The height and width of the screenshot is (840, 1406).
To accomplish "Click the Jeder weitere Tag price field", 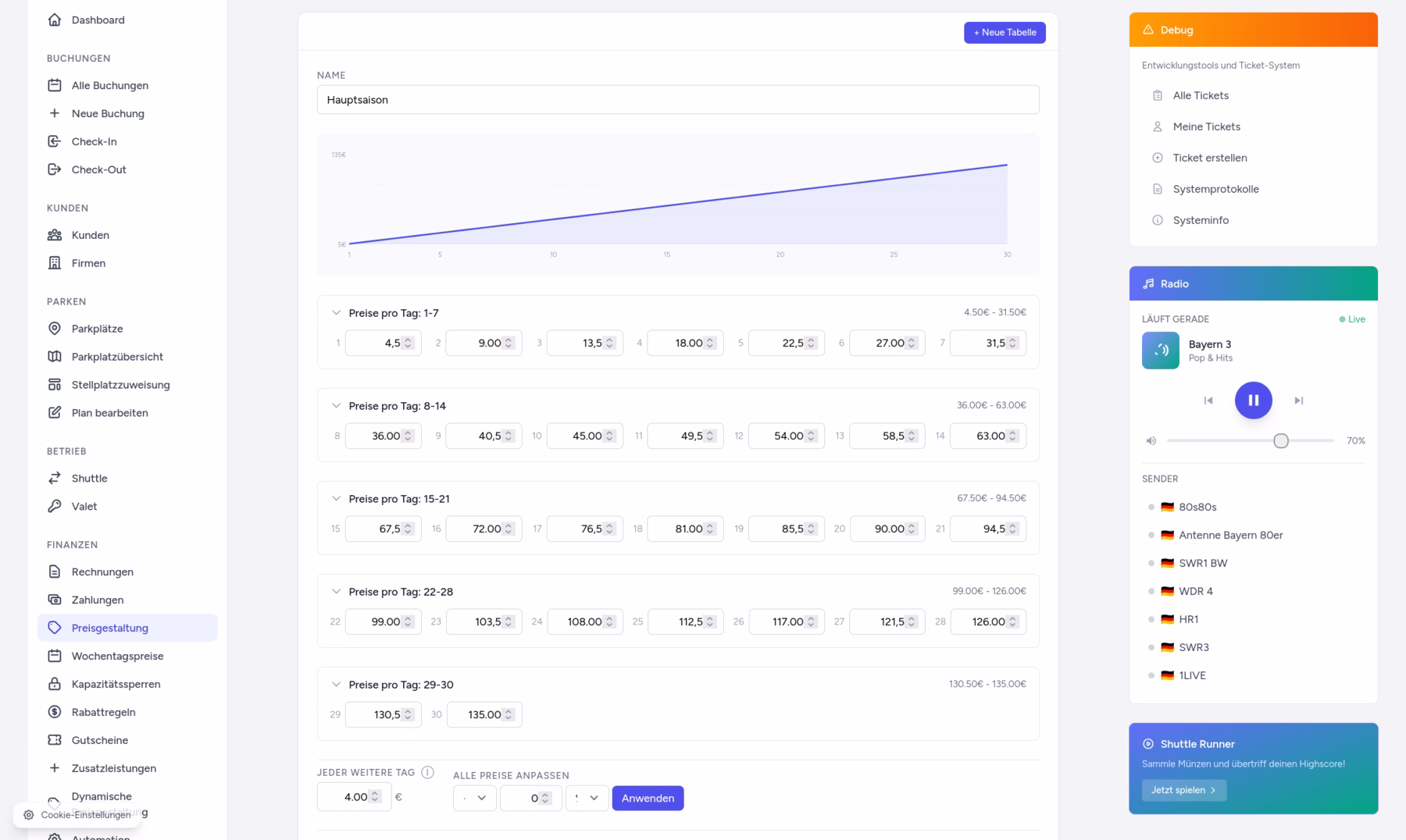I will (354, 798).
